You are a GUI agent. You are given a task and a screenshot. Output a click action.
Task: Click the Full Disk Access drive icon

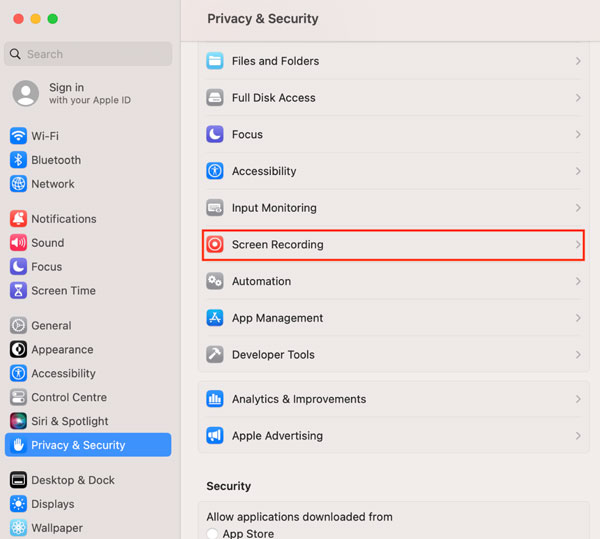[x=215, y=98]
